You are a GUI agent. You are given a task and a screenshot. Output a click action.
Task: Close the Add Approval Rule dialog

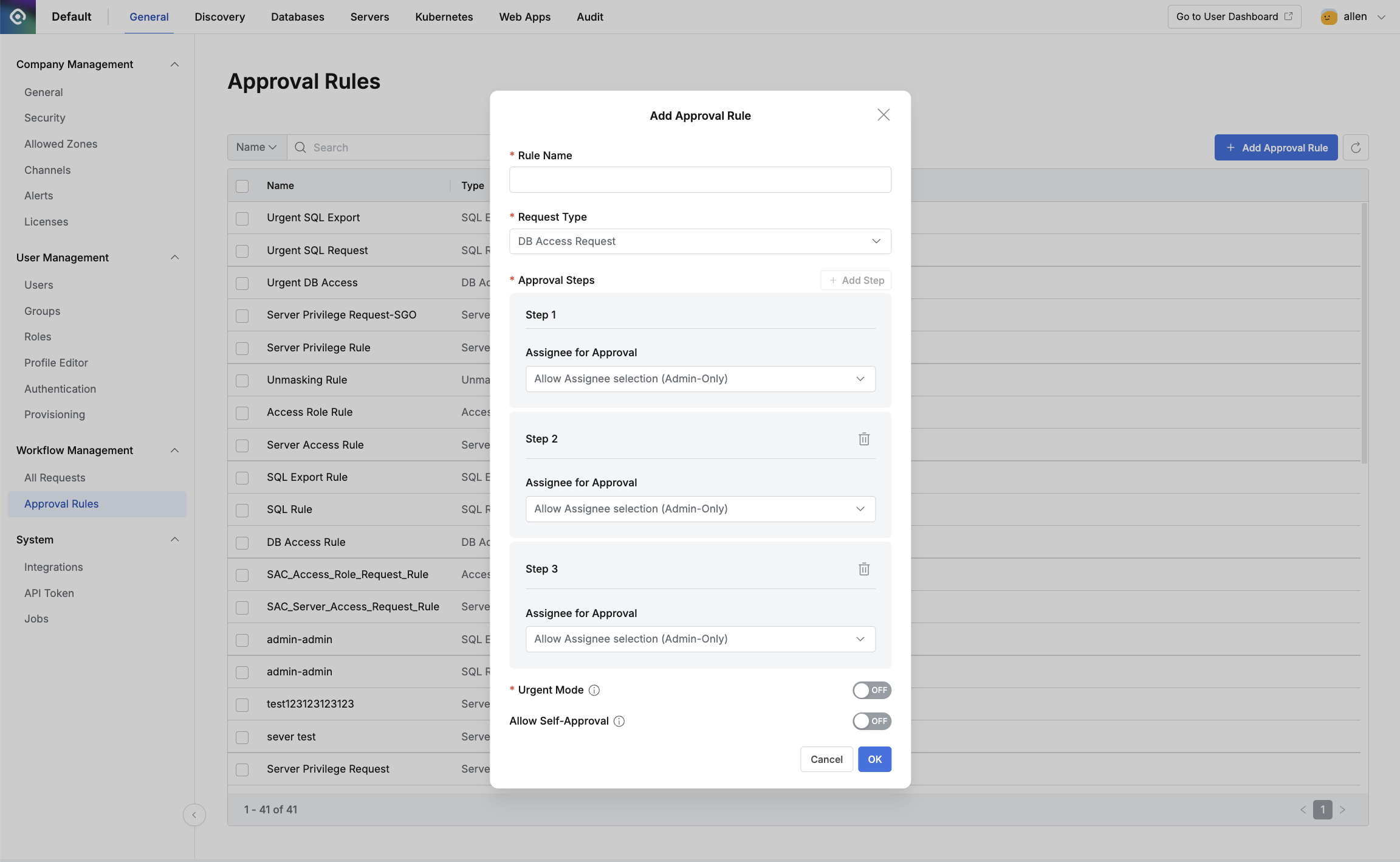[883, 115]
